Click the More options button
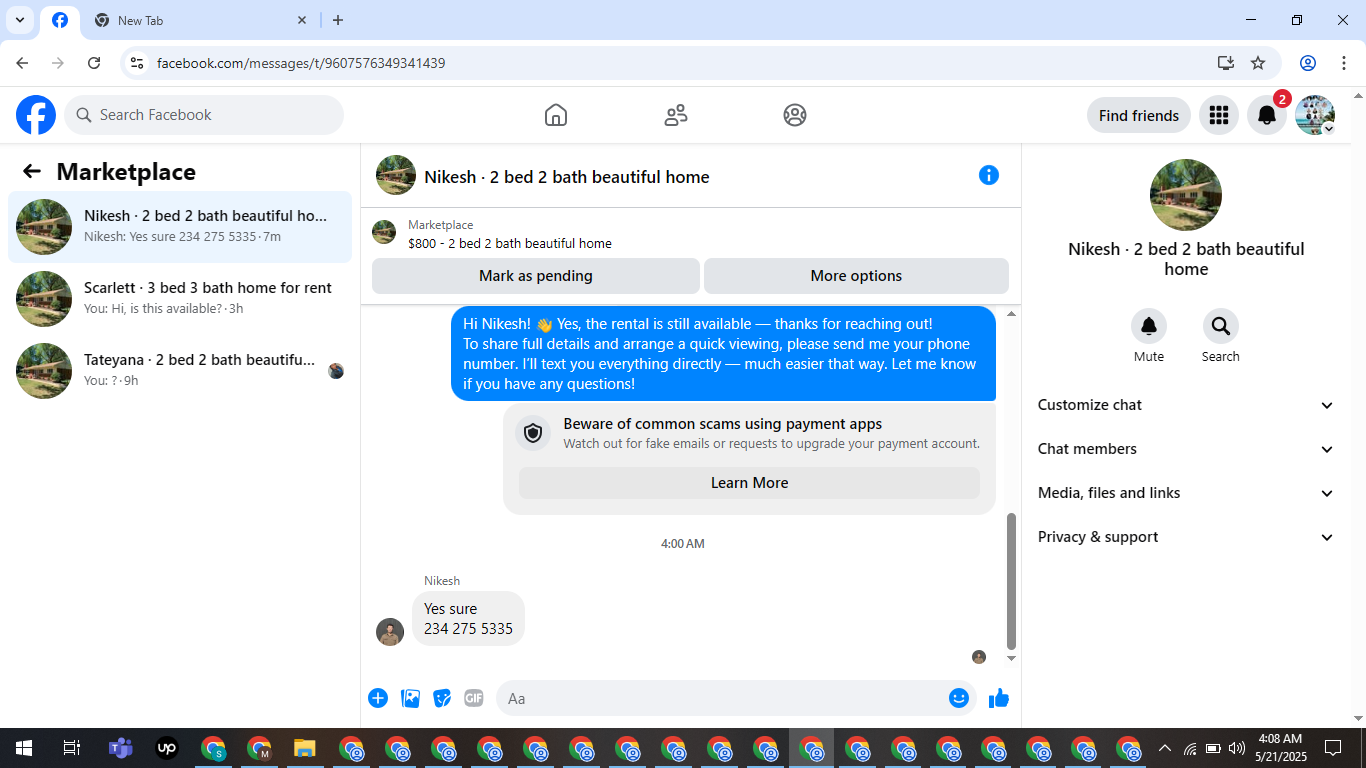This screenshot has width=1366, height=768. click(856, 276)
